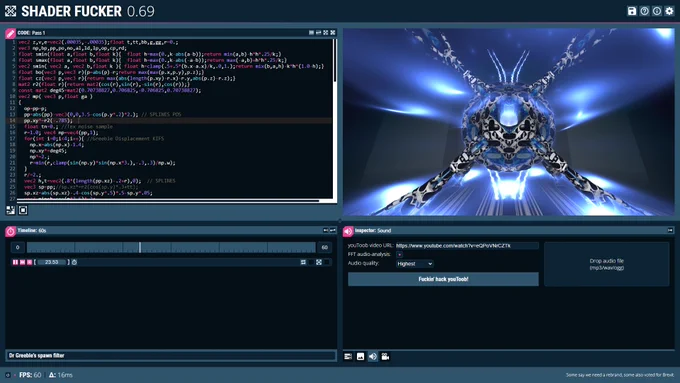Click the FPS: 60 status readout
Image resolution: width=680 pixels, height=383 pixels.
30,375
